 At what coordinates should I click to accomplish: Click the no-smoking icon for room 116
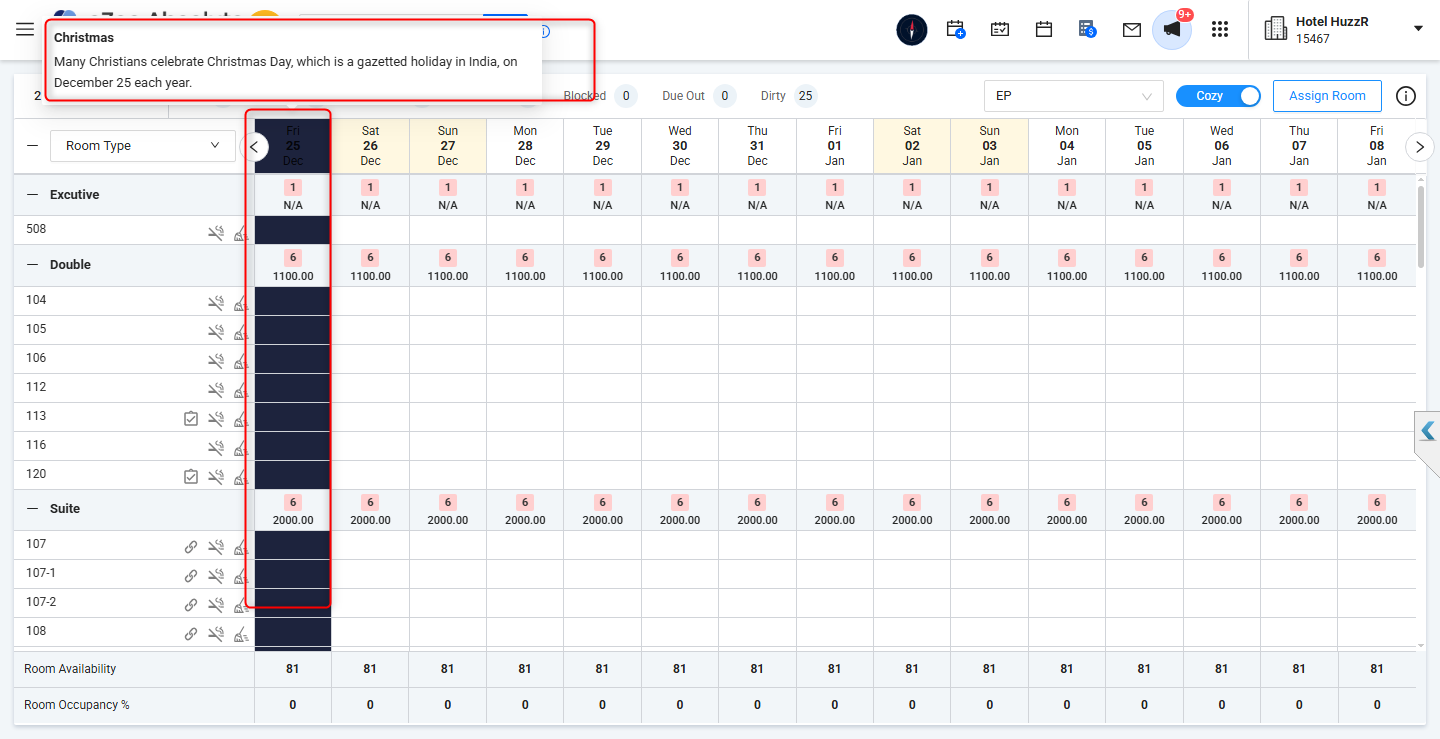click(216, 448)
